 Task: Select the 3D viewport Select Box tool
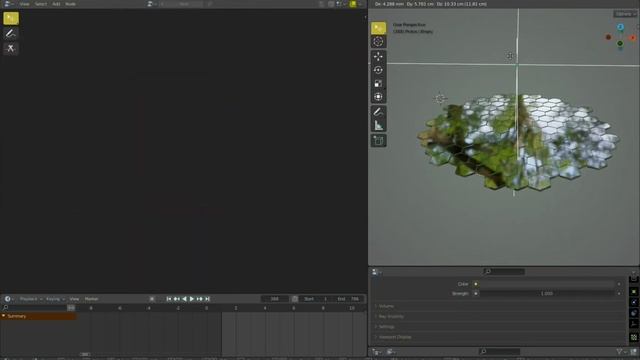(x=378, y=28)
